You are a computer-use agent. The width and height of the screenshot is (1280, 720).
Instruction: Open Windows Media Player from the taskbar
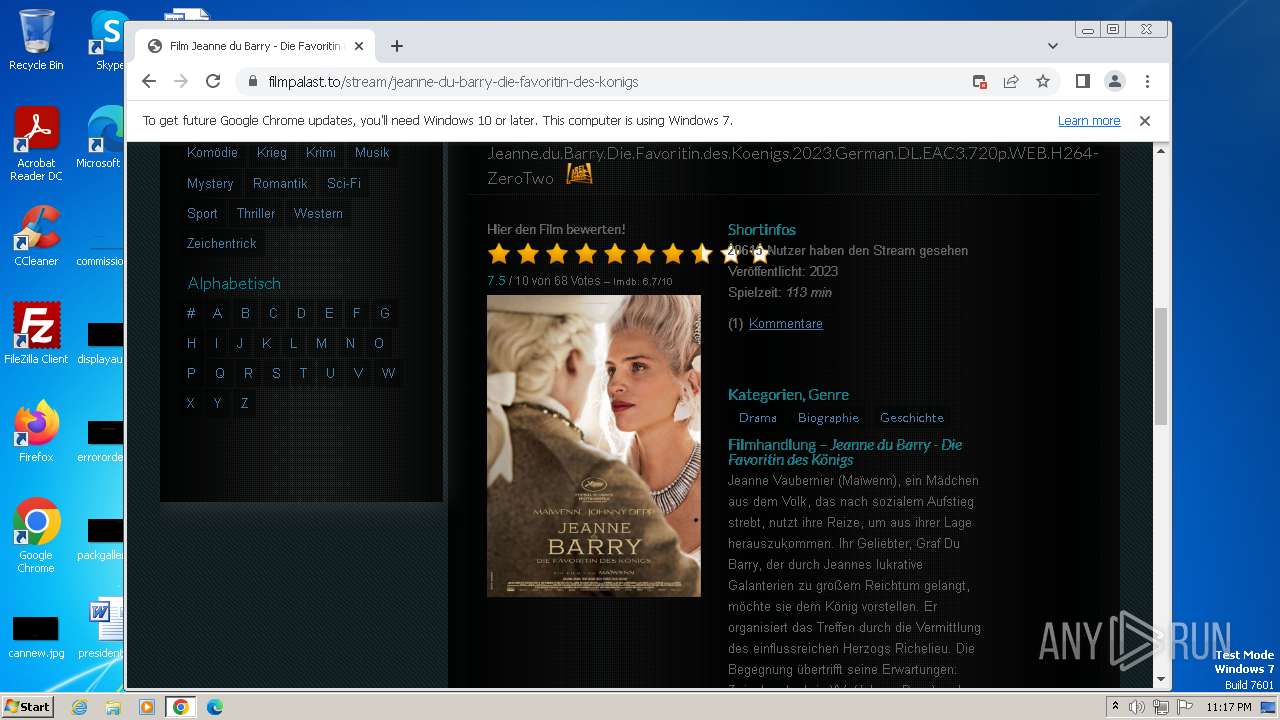[147, 707]
